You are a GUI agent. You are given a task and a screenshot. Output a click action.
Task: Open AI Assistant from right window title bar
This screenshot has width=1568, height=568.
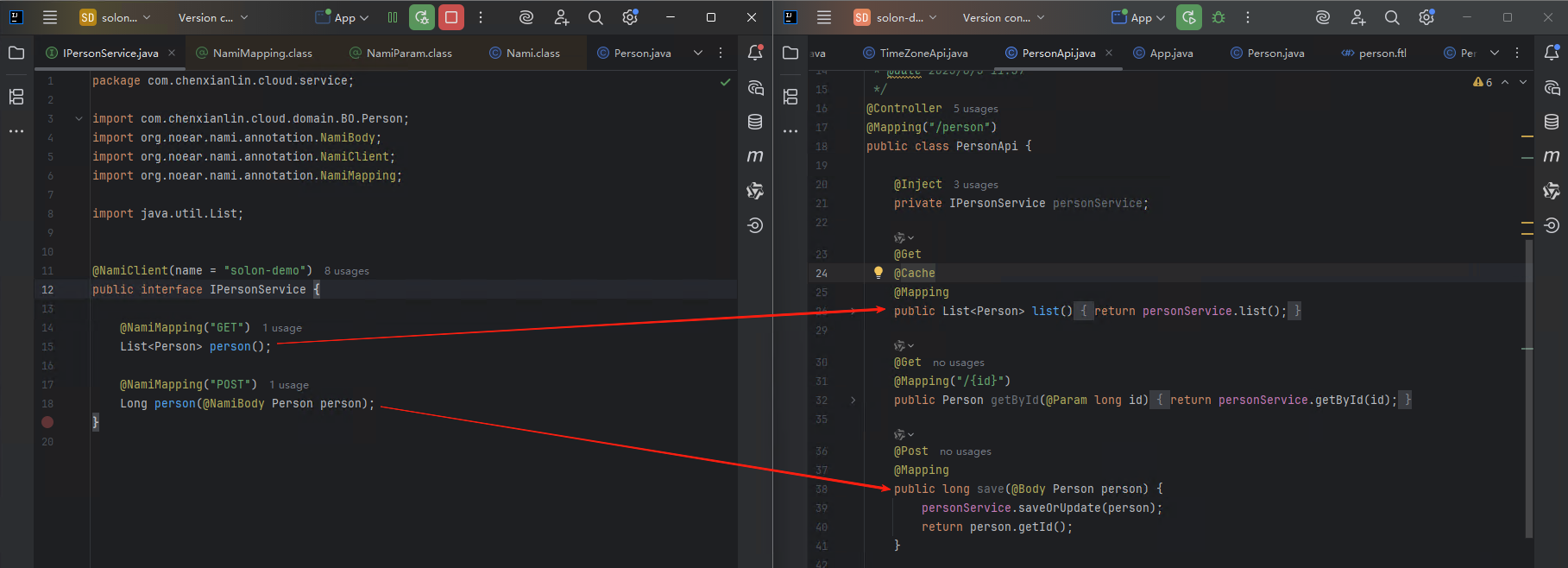(1323, 17)
